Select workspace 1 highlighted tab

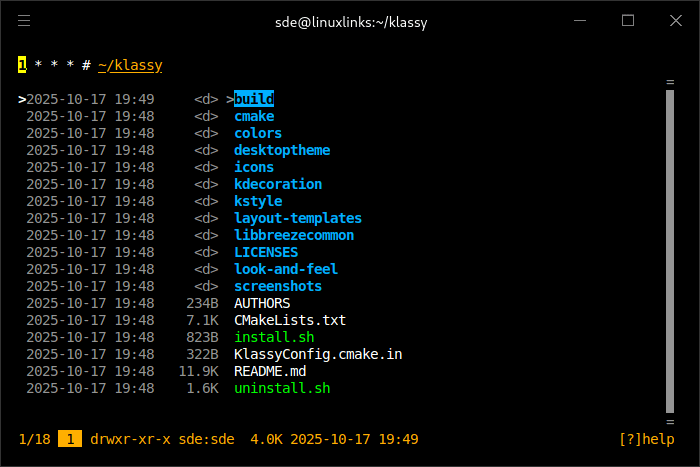[x=21, y=65]
